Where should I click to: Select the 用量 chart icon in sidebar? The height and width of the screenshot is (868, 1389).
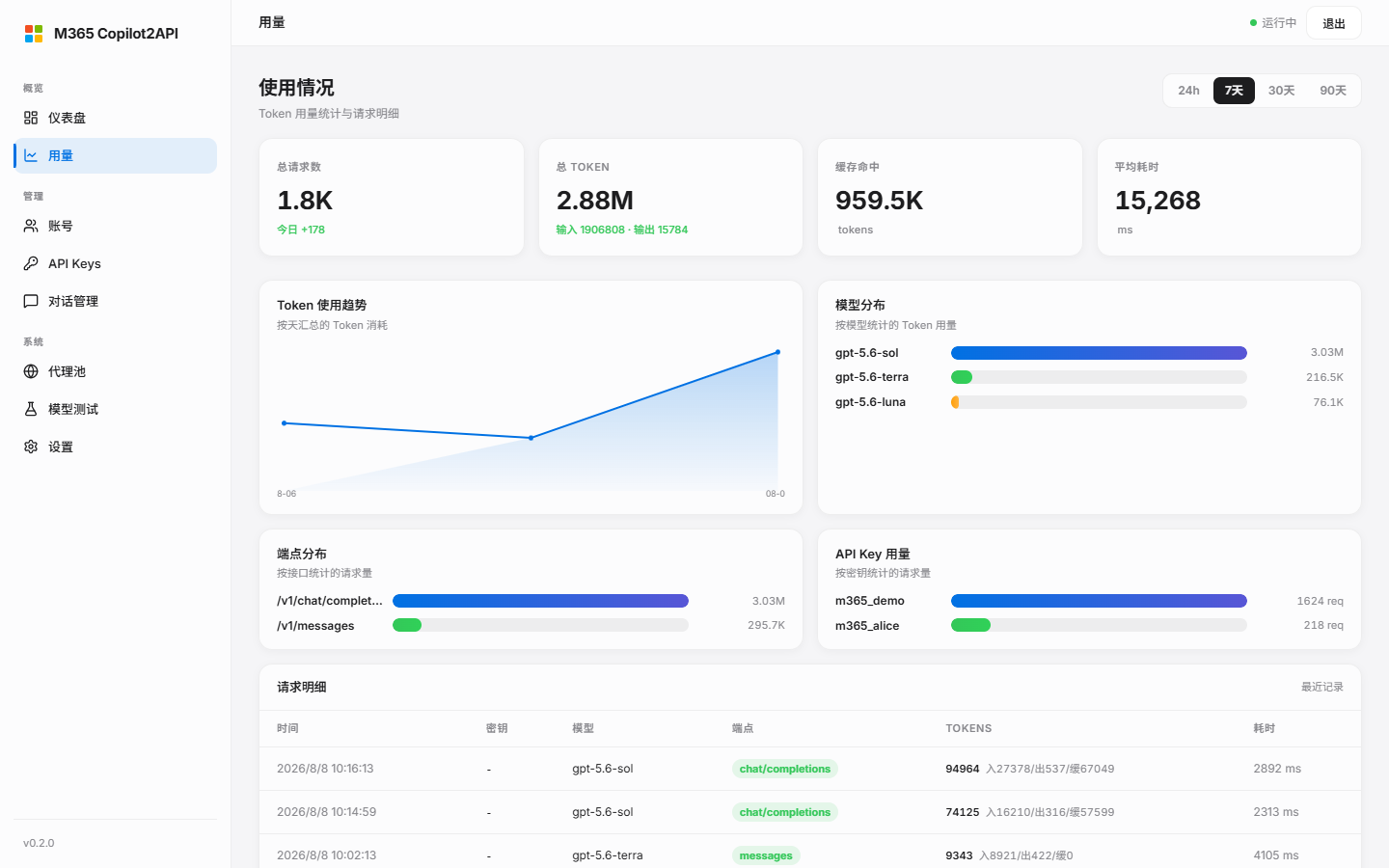[31, 155]
